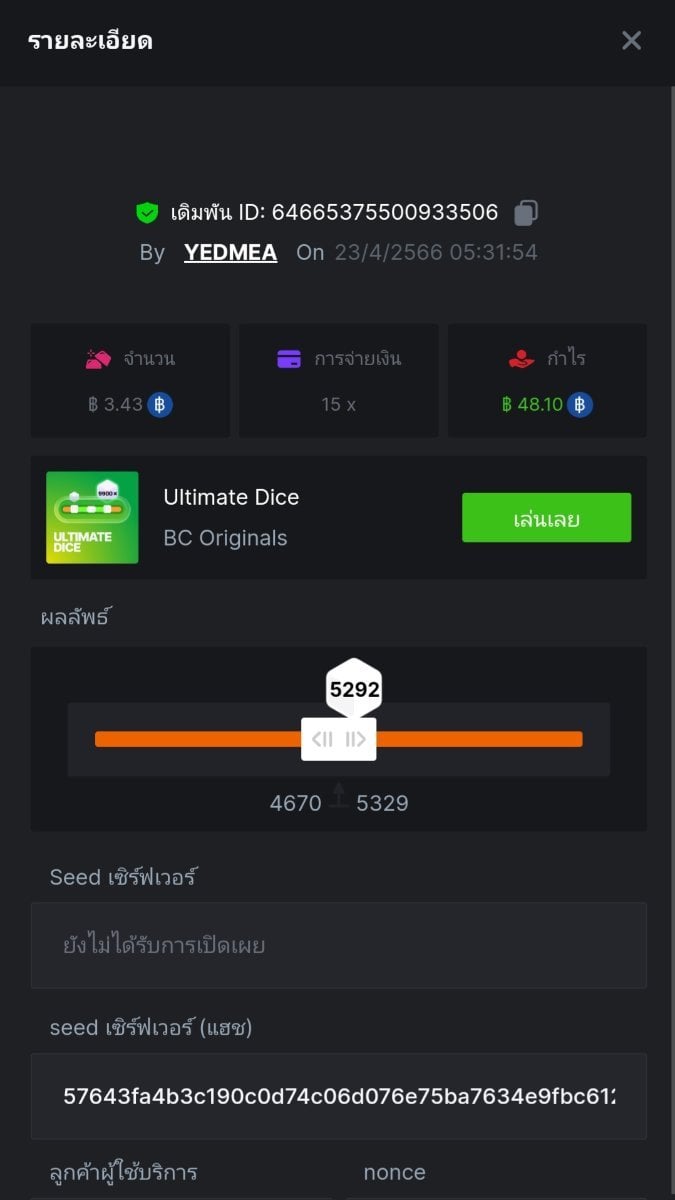
Task: Click the purple payout card icon
Action: (288, 360)
